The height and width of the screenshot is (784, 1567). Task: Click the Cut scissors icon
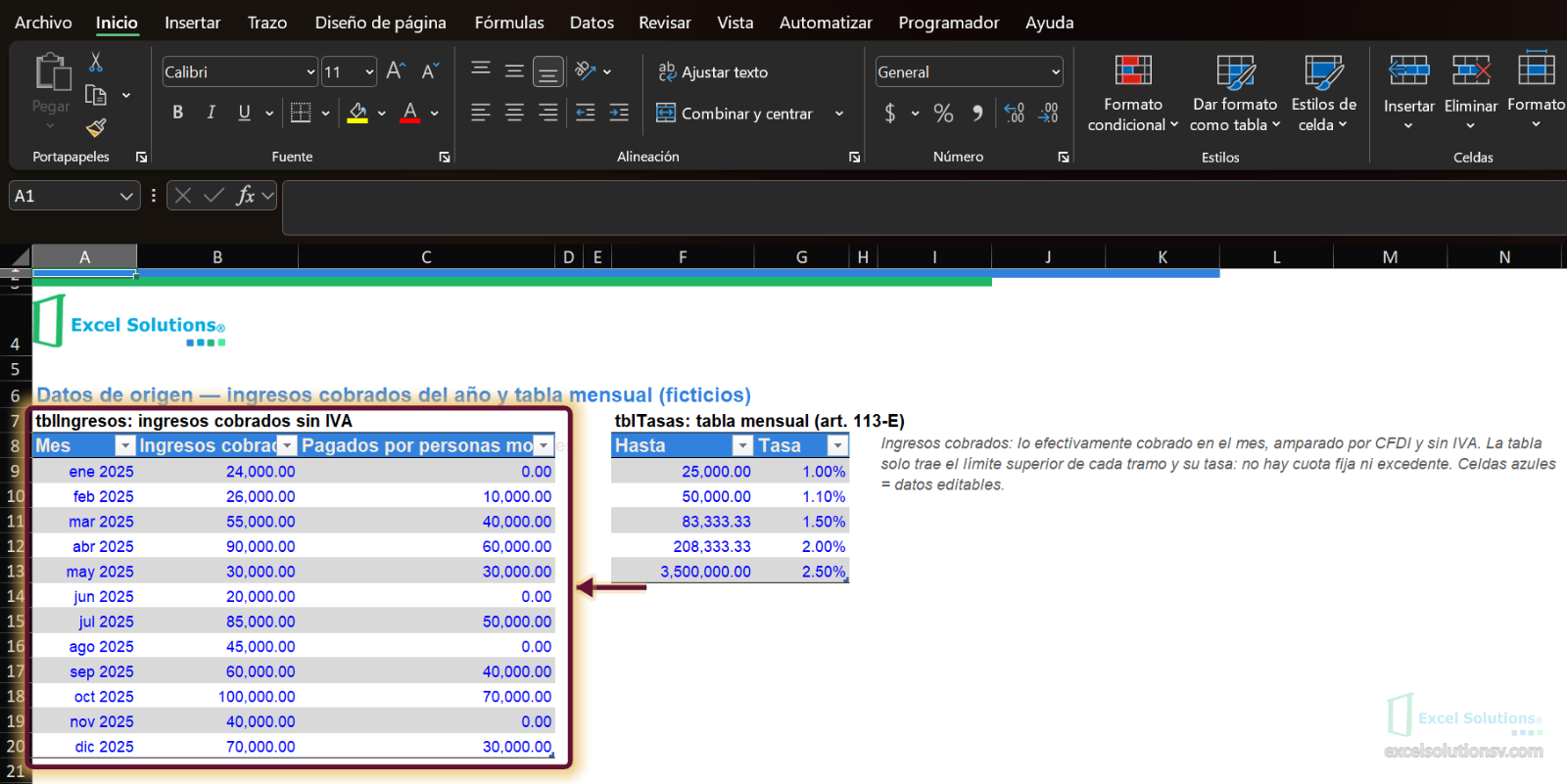pos(96,62)
